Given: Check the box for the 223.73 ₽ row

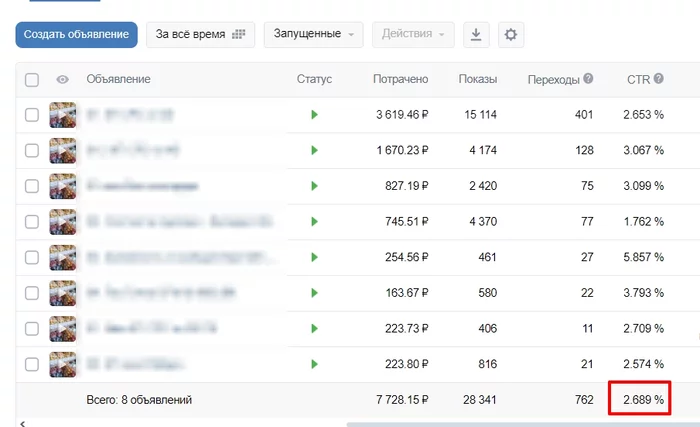Looking at the screenshot, I should (32, 329).
